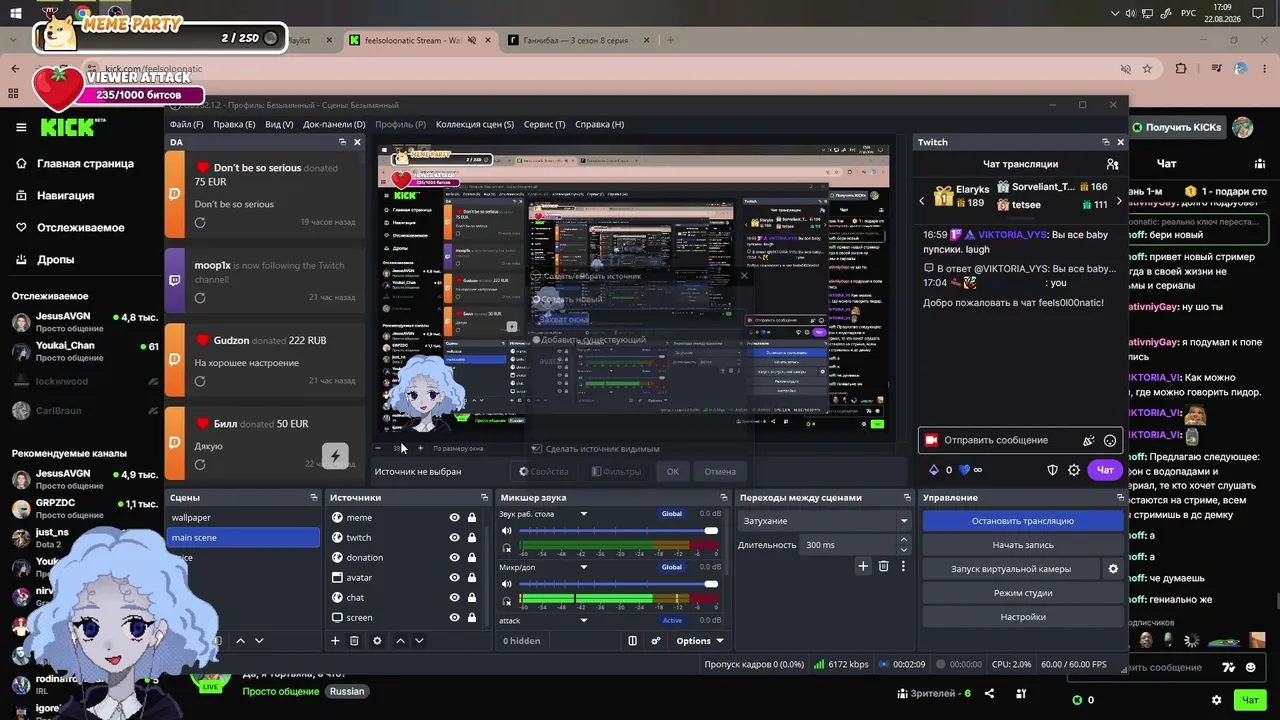Hide the avatar source
Viewport: 1280px width, 720px height.
click(x=454, y=578)
